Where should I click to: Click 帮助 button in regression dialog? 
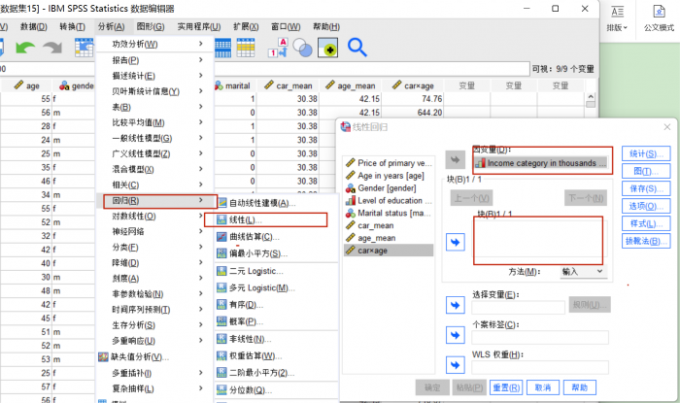tap(579, 387)
